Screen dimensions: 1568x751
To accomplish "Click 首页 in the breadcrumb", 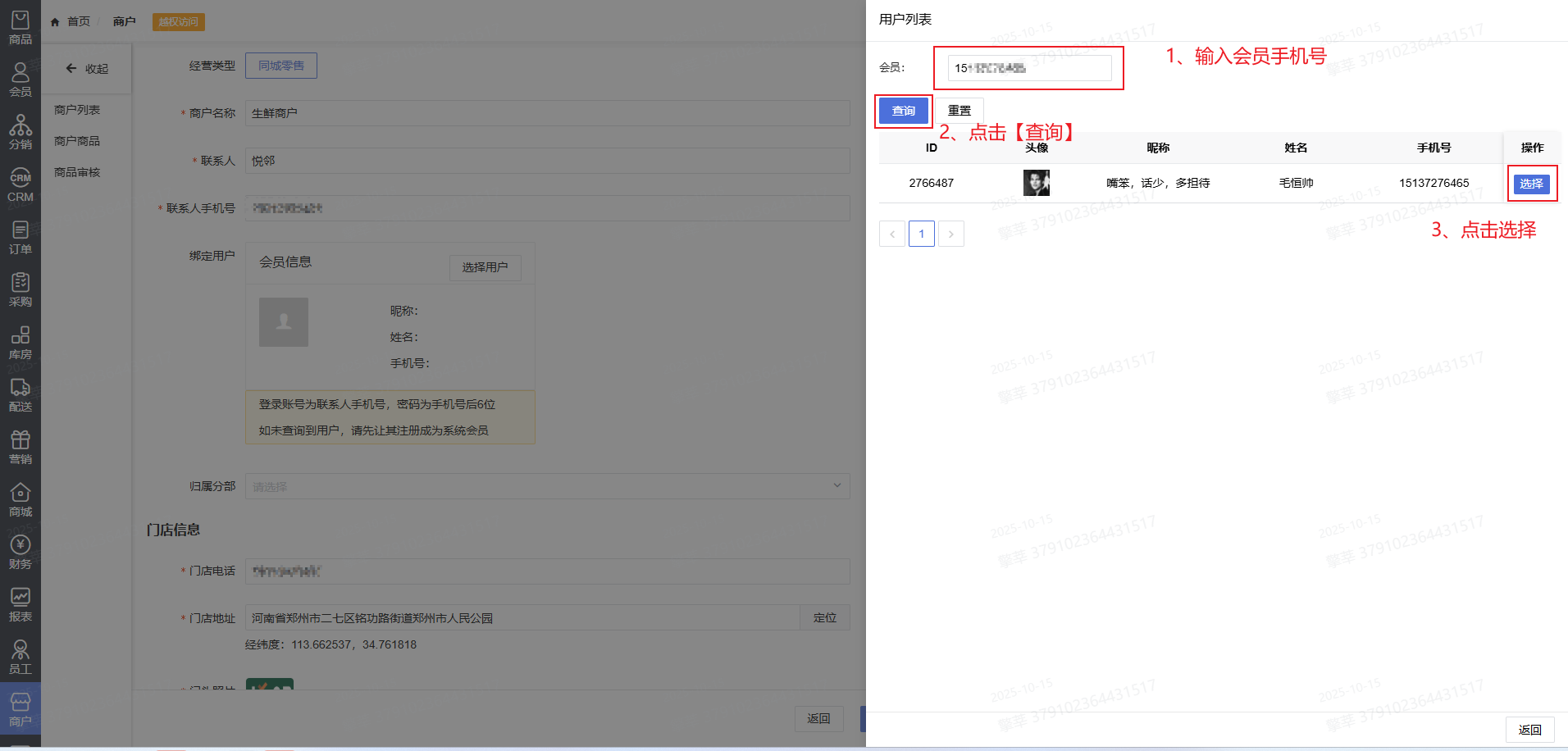I will pos(78,21).
